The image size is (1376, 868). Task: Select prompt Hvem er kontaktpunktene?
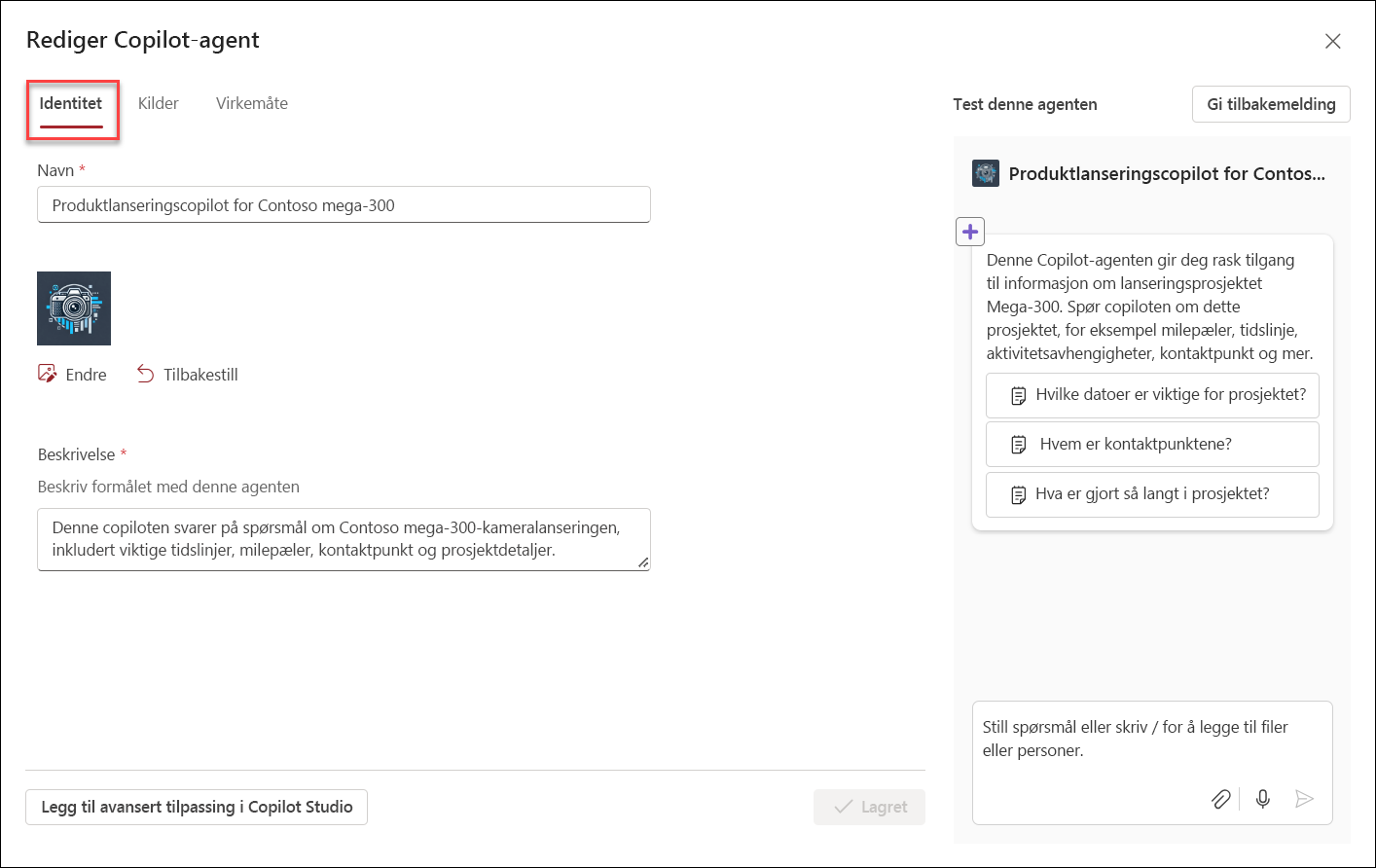click(x=1152, y=445)
